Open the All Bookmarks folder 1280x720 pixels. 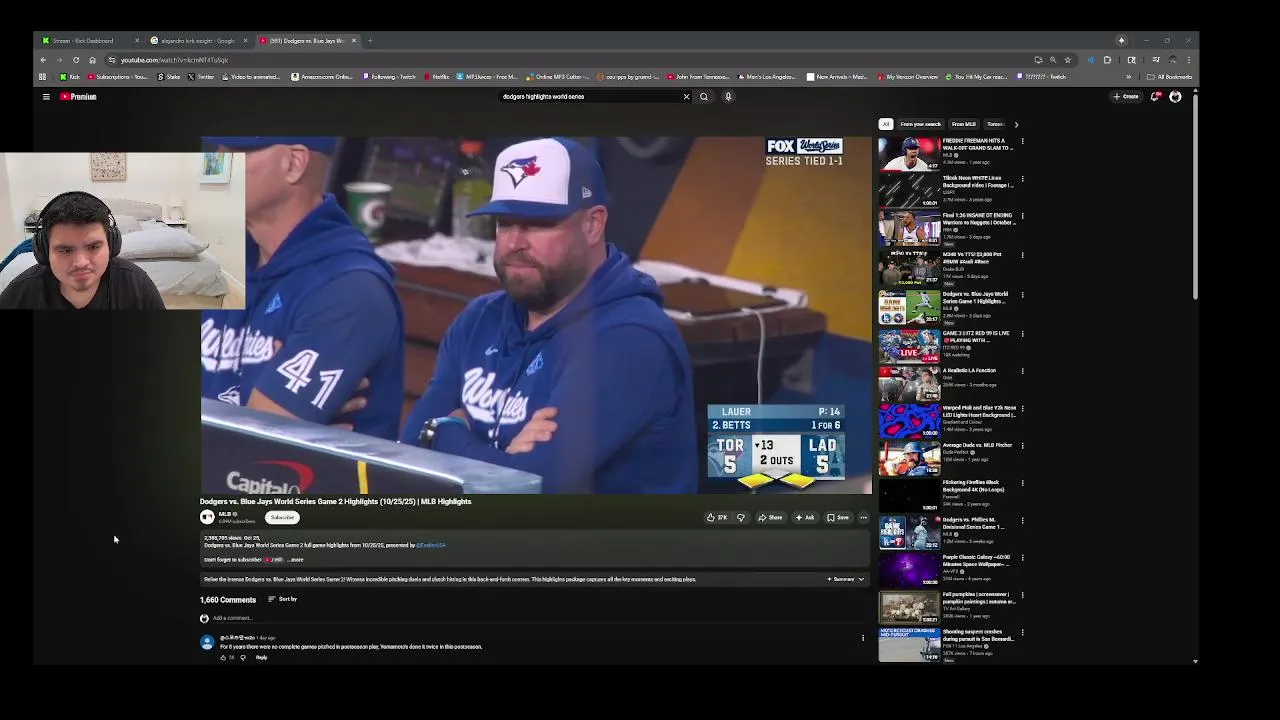click(x=1170, y=77)
